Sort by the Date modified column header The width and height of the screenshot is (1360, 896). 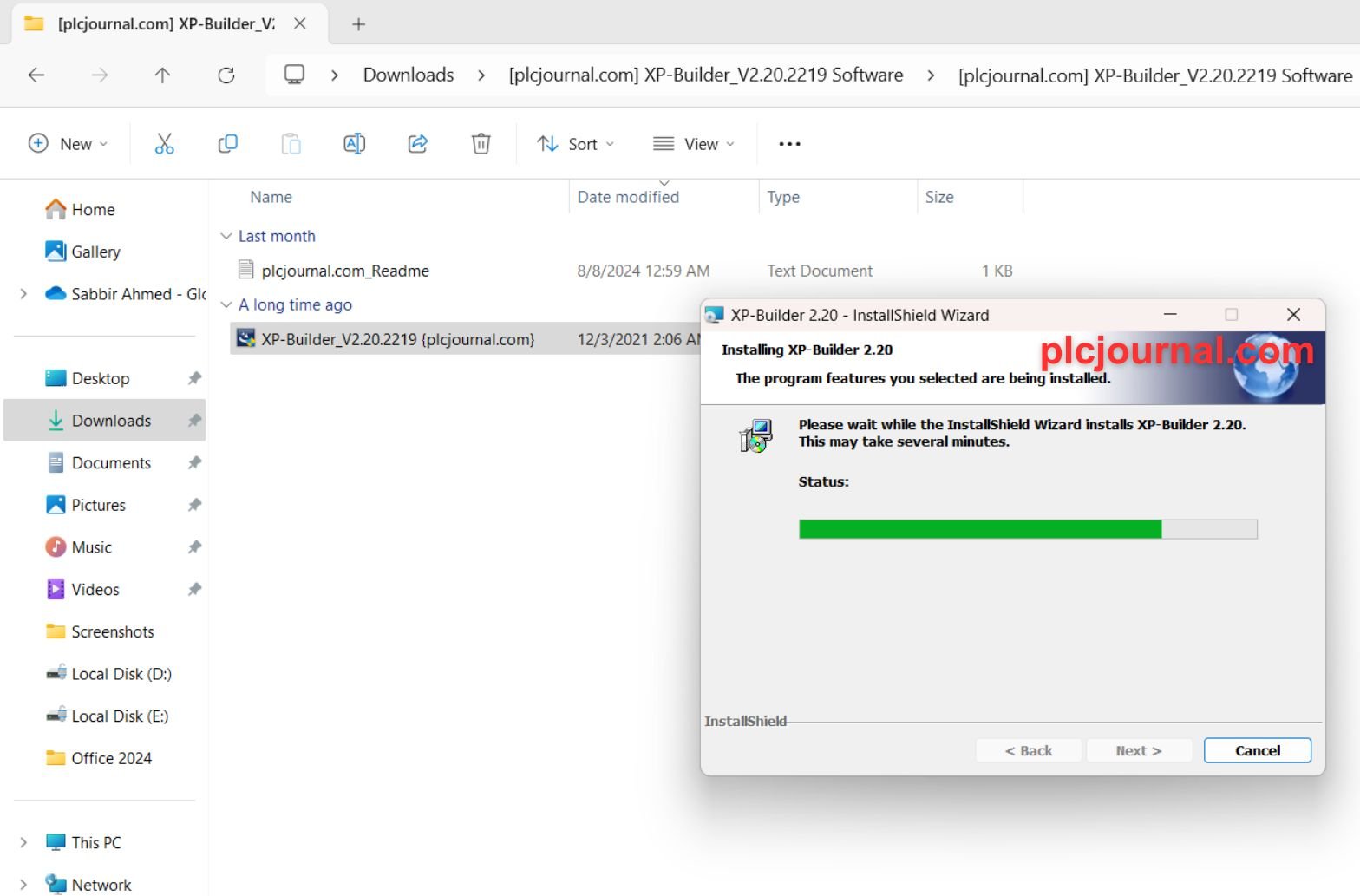[x=628, y=198]
